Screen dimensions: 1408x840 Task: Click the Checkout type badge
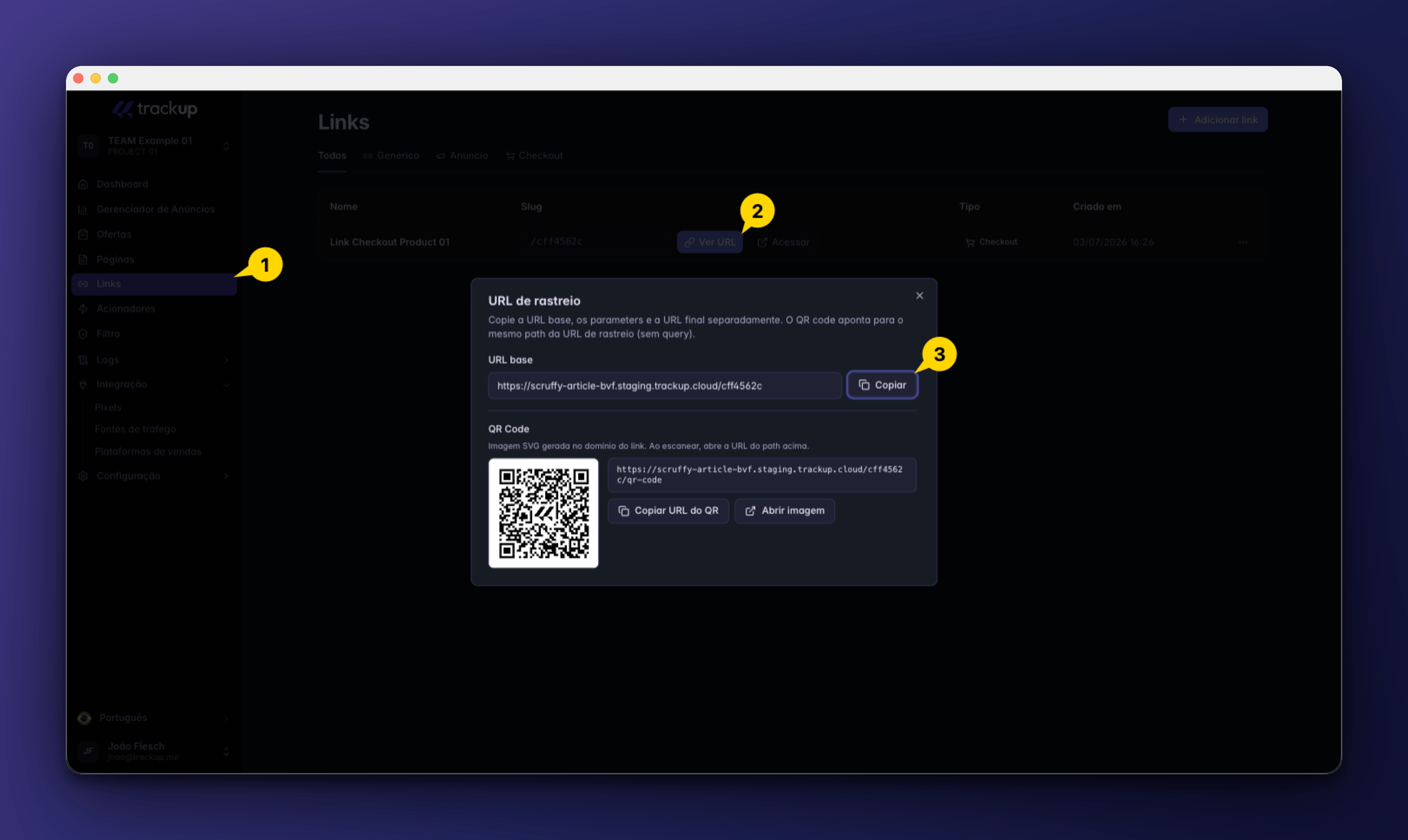point(991,242)
